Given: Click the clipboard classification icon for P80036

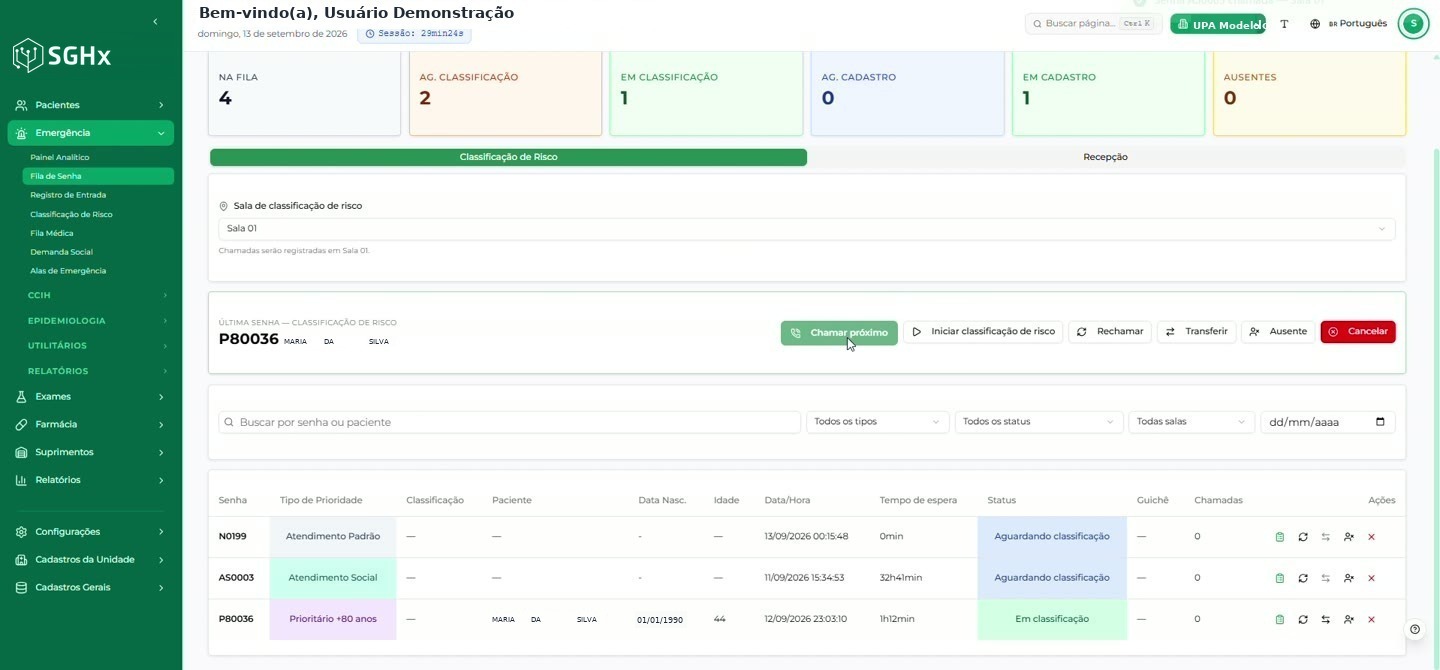Looking at the screenshot, I should (1280, 619).
